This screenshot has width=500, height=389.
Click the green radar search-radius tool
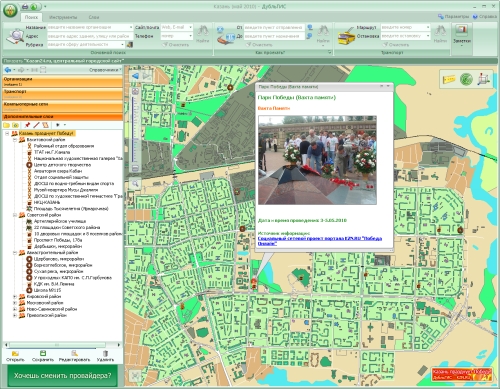[466, 79]
